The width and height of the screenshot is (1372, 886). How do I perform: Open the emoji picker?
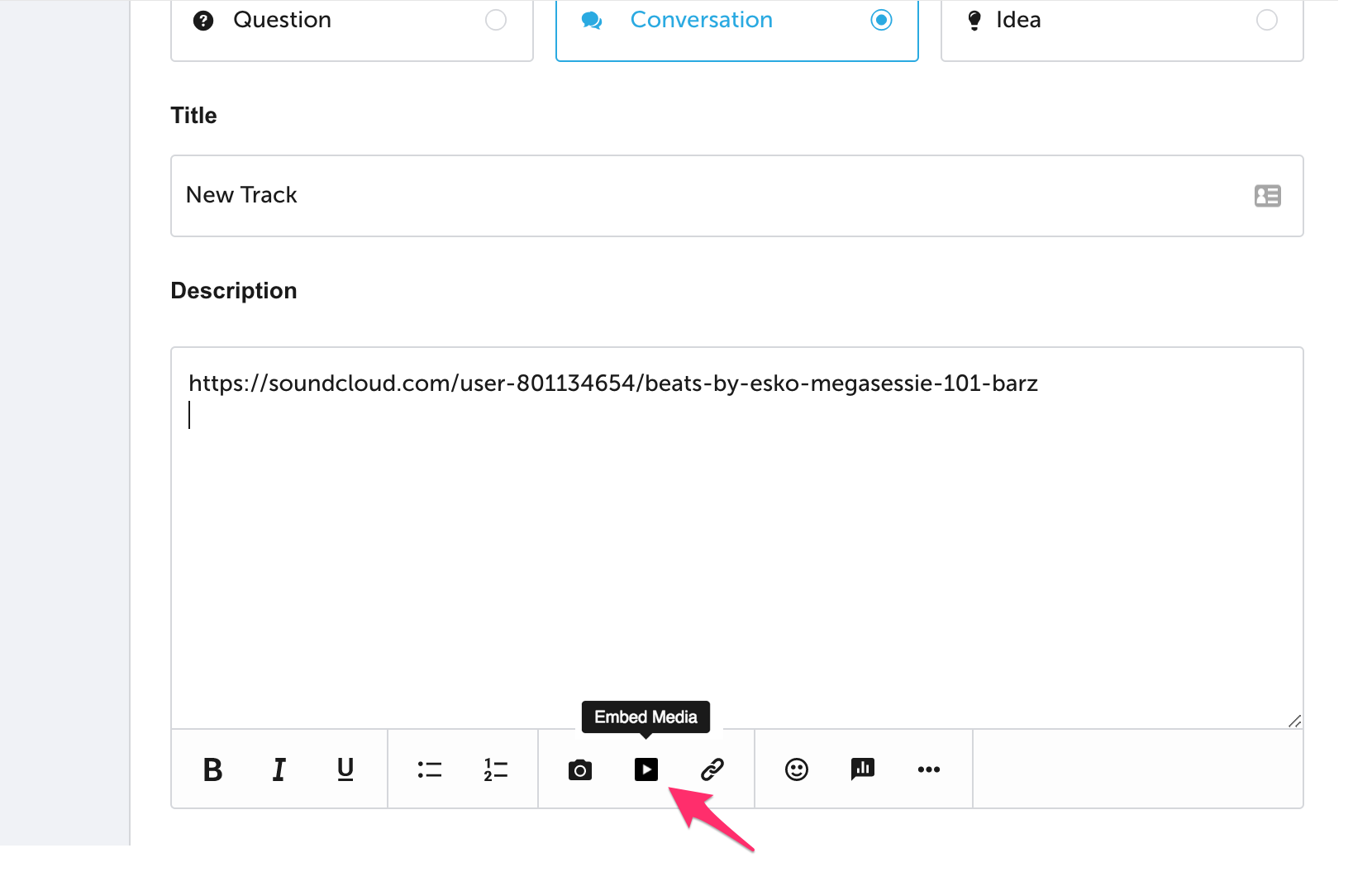pos(797,769)
